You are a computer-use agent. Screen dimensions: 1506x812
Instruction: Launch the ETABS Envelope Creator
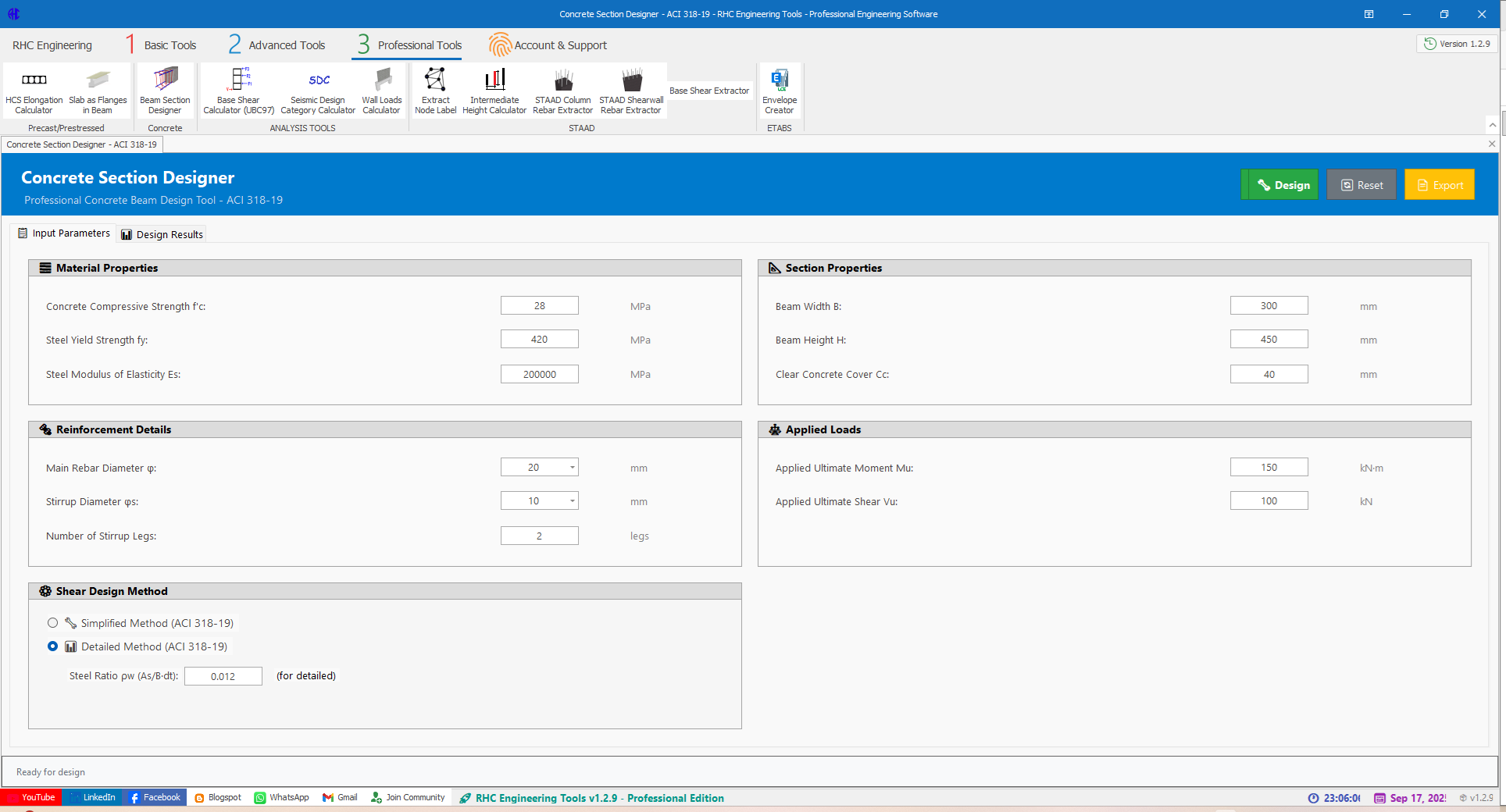point(779,91)
